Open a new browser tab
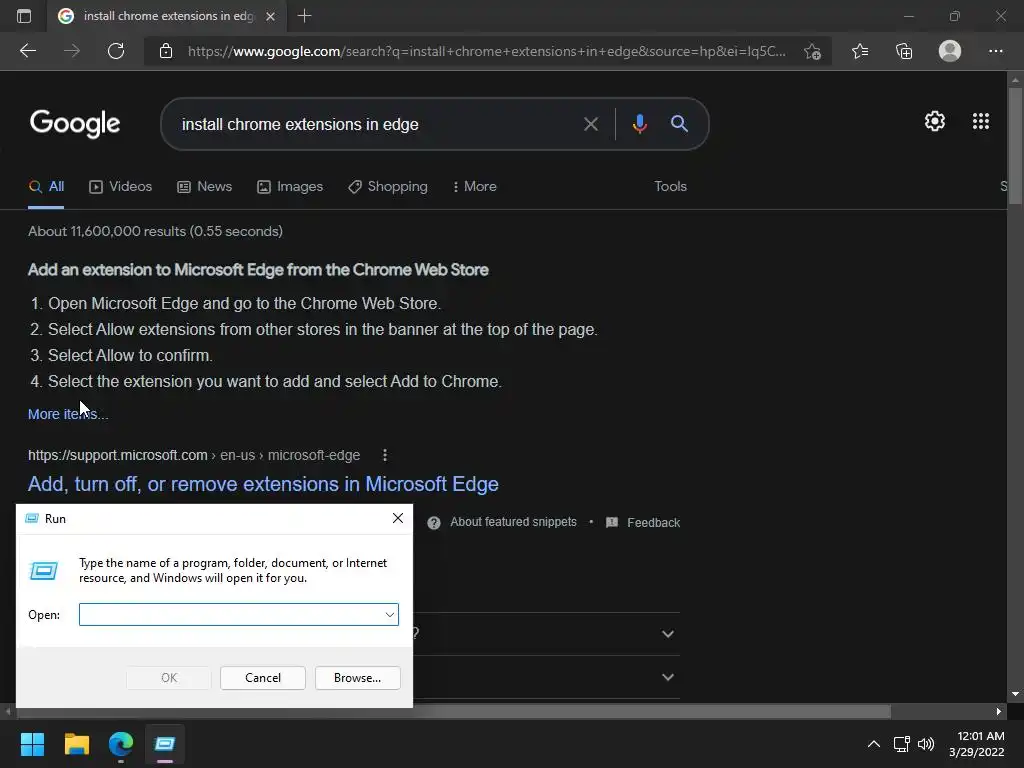Screen dimensions: 1024x768 coord(304,16)
